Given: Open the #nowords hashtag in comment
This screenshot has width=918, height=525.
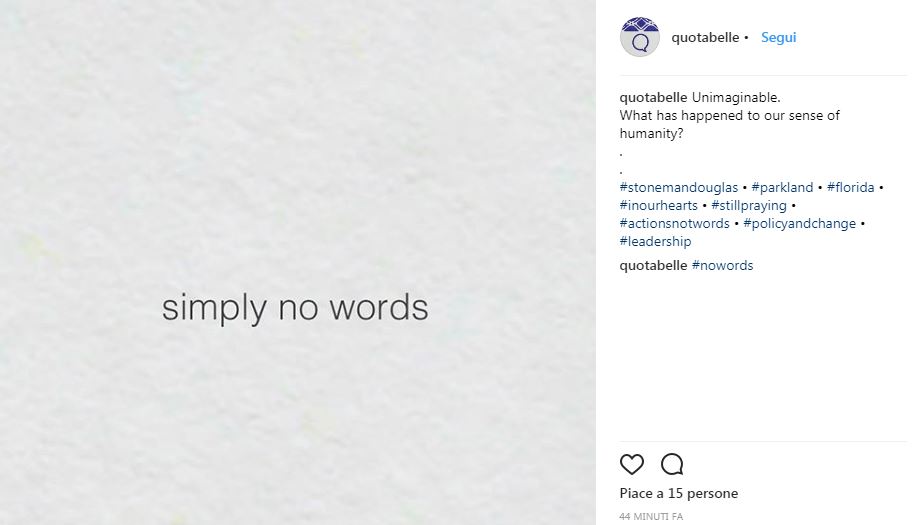Looking at the screenshot, I should coord(722,266).
